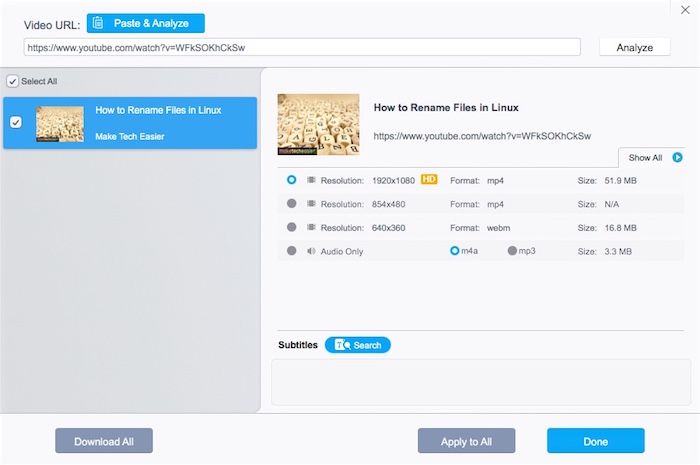700x465 pixels.
Task: Click the Done button
Action: tap(596, 441)
